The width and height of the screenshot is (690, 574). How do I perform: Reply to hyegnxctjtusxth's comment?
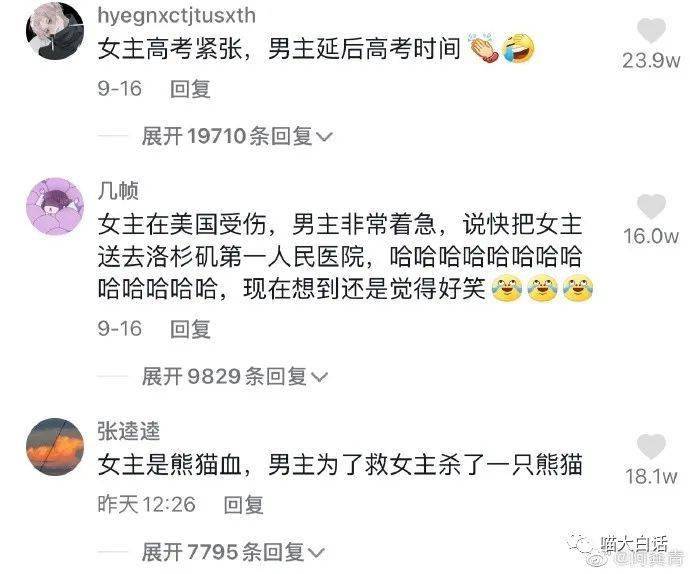point(190,89)
